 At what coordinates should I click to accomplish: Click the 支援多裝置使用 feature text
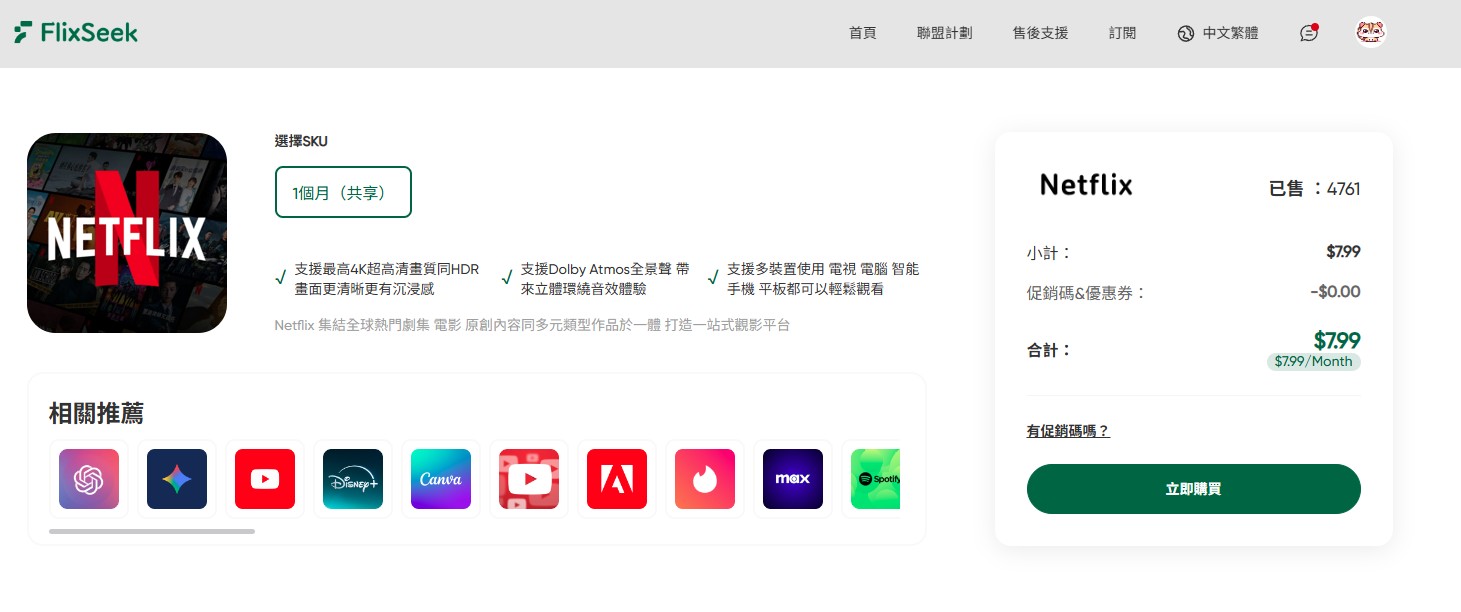[x=822, y=279]
